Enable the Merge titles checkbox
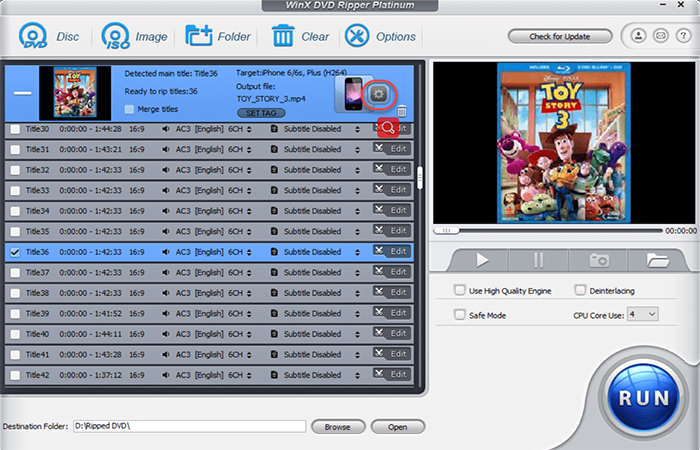700x450 pixels. click(129, 109)
